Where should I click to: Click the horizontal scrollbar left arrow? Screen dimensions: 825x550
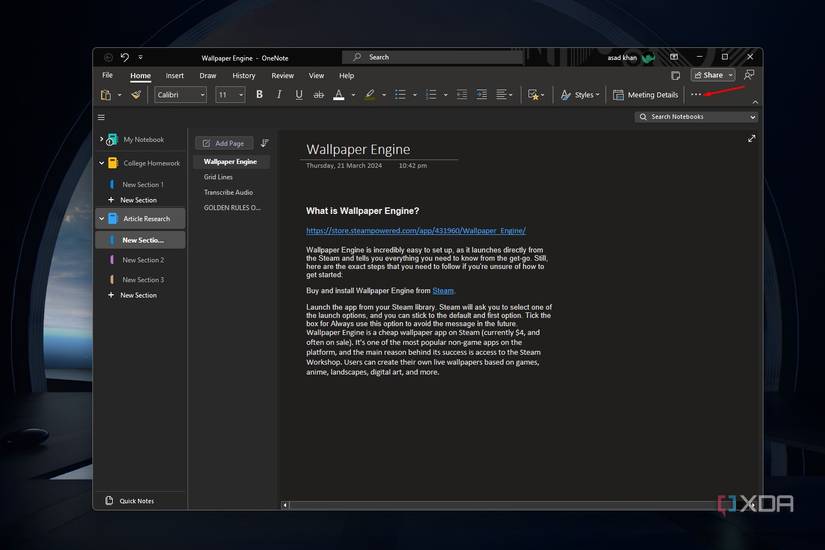pos(285,505)
